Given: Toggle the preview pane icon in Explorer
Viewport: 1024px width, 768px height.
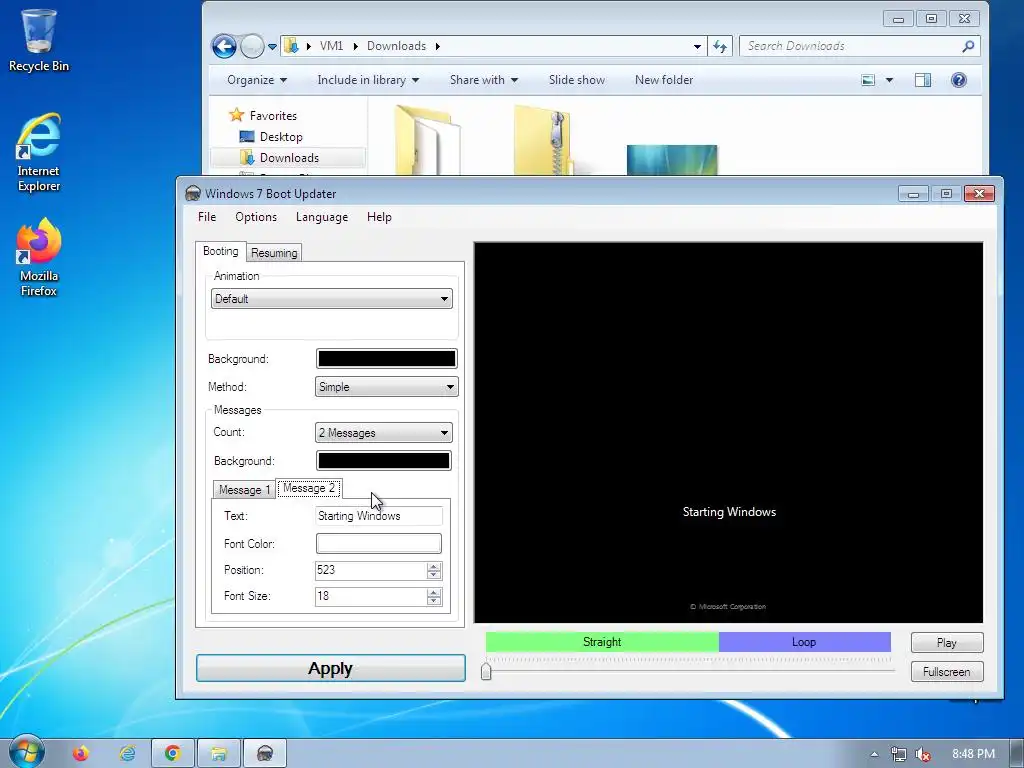Looking at the screenshot, I should (x=923, y=80).
